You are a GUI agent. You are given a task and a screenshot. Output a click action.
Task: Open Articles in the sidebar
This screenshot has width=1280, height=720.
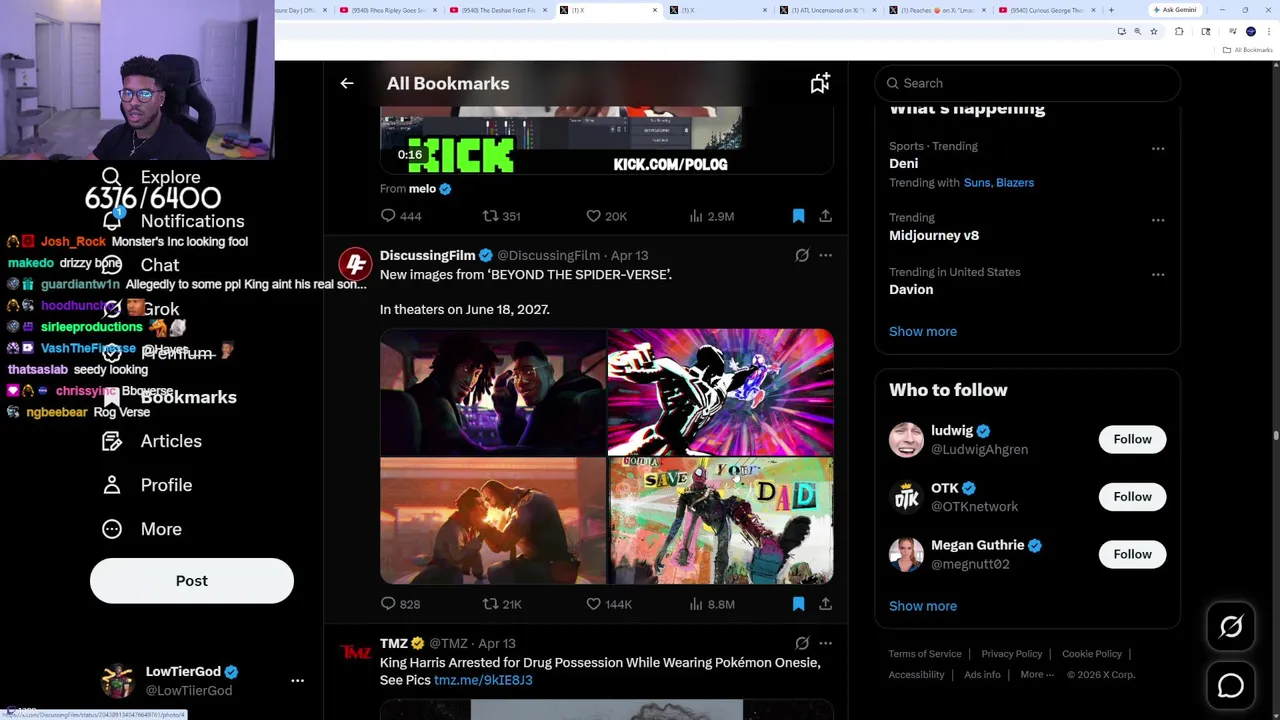tap(152, 441)
